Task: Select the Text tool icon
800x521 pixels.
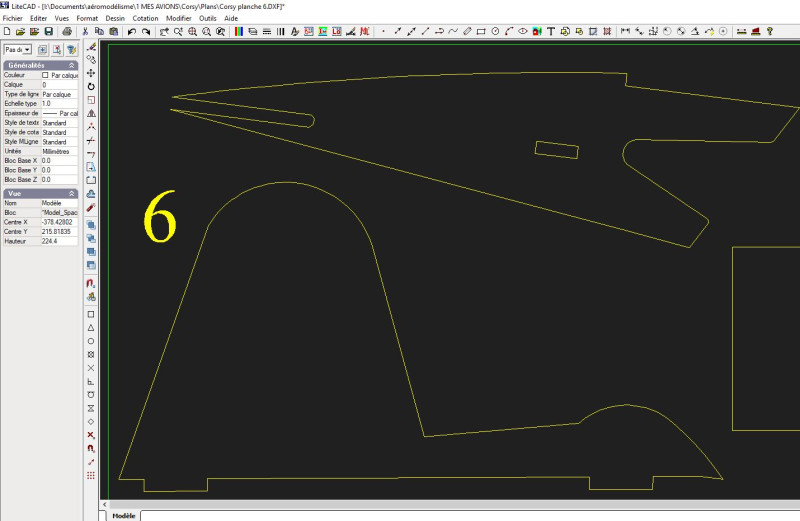Action: pyautogui.click(x=551, y=32)
